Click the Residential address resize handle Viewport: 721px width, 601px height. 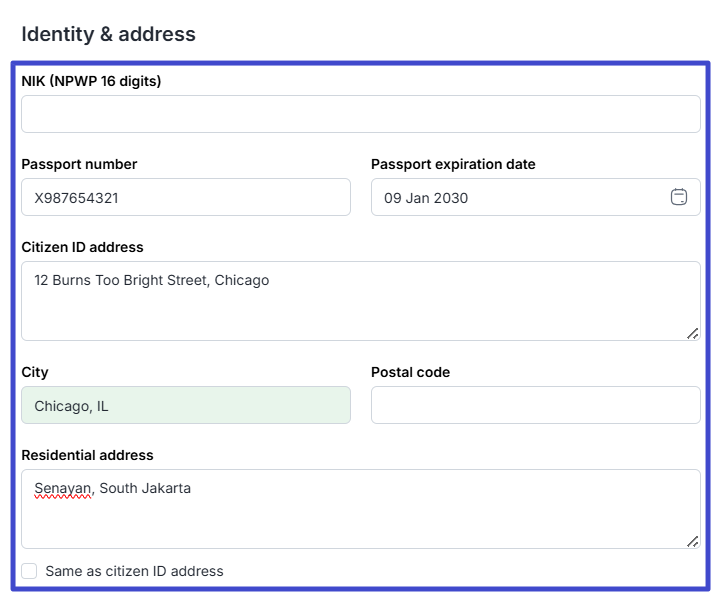tap(692, 541)
